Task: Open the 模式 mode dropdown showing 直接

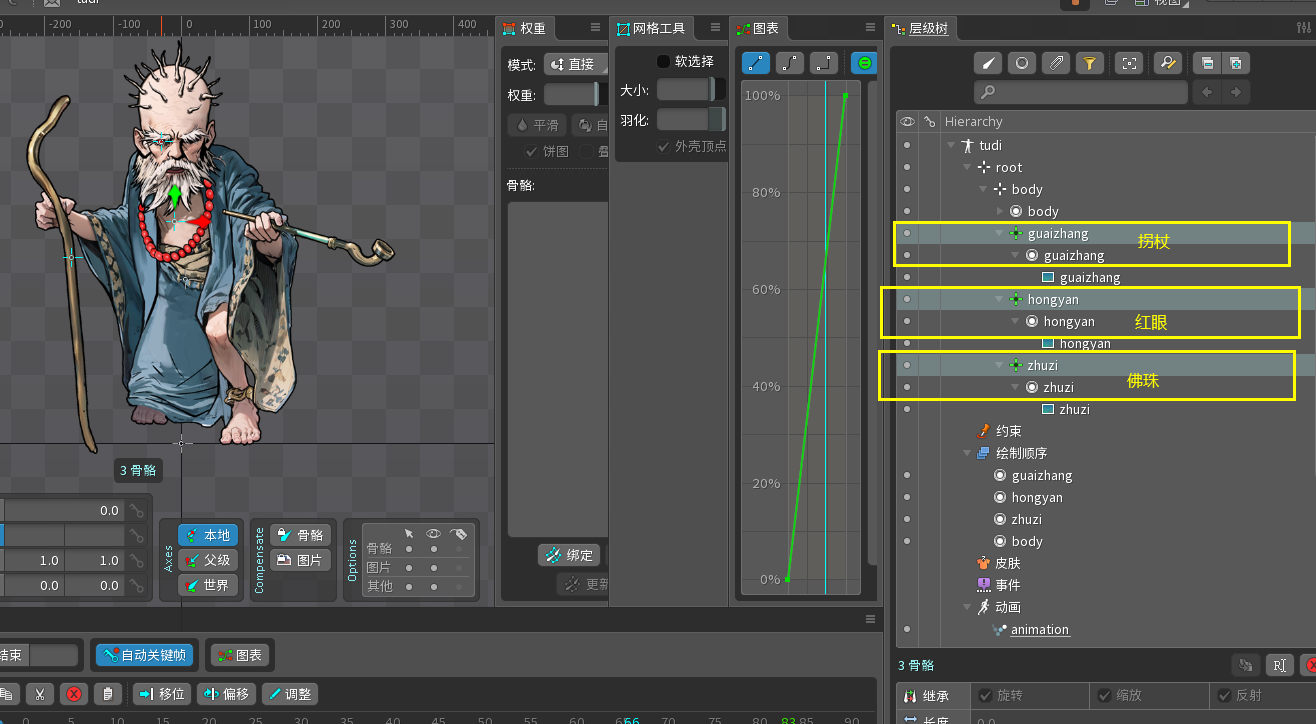Action: coord(576,65)
